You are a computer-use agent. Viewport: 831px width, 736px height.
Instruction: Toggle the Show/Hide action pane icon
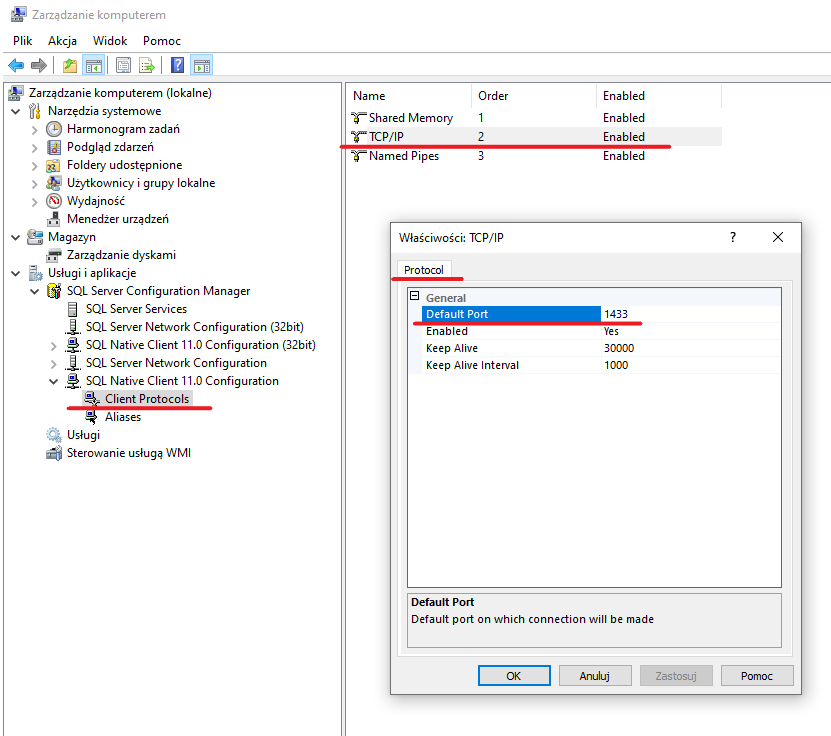[202, 66]
